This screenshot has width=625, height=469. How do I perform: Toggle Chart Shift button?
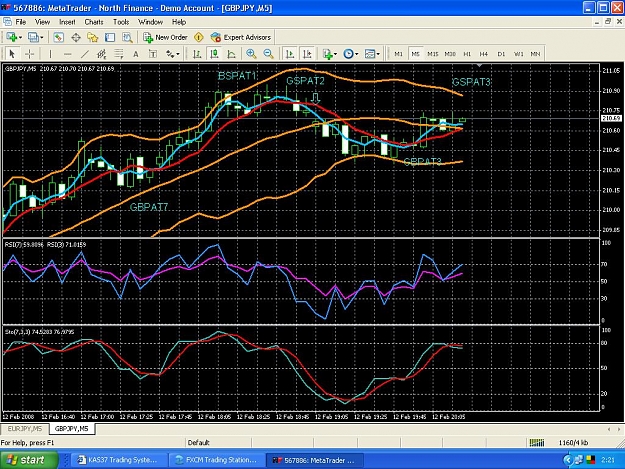pyautogui.click(x=307, y=53)
